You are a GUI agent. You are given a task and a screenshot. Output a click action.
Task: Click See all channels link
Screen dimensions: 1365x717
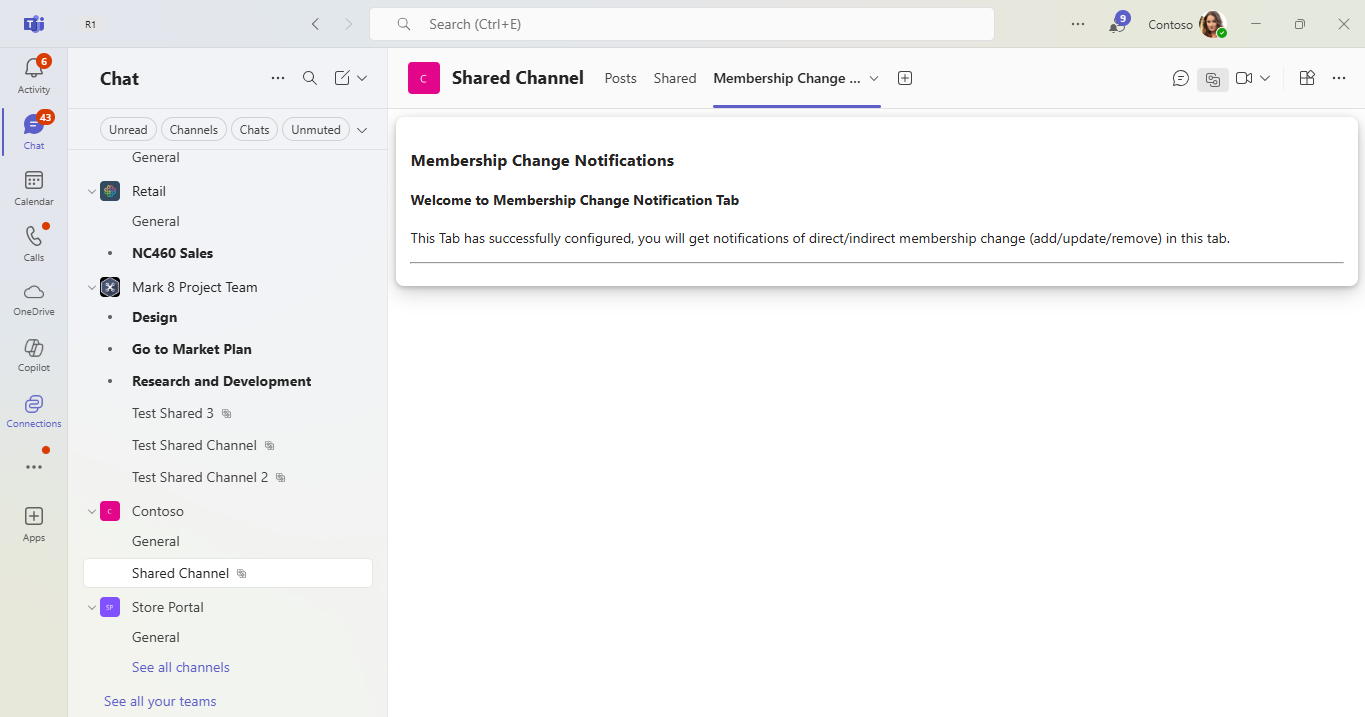[x=181, y=667]
